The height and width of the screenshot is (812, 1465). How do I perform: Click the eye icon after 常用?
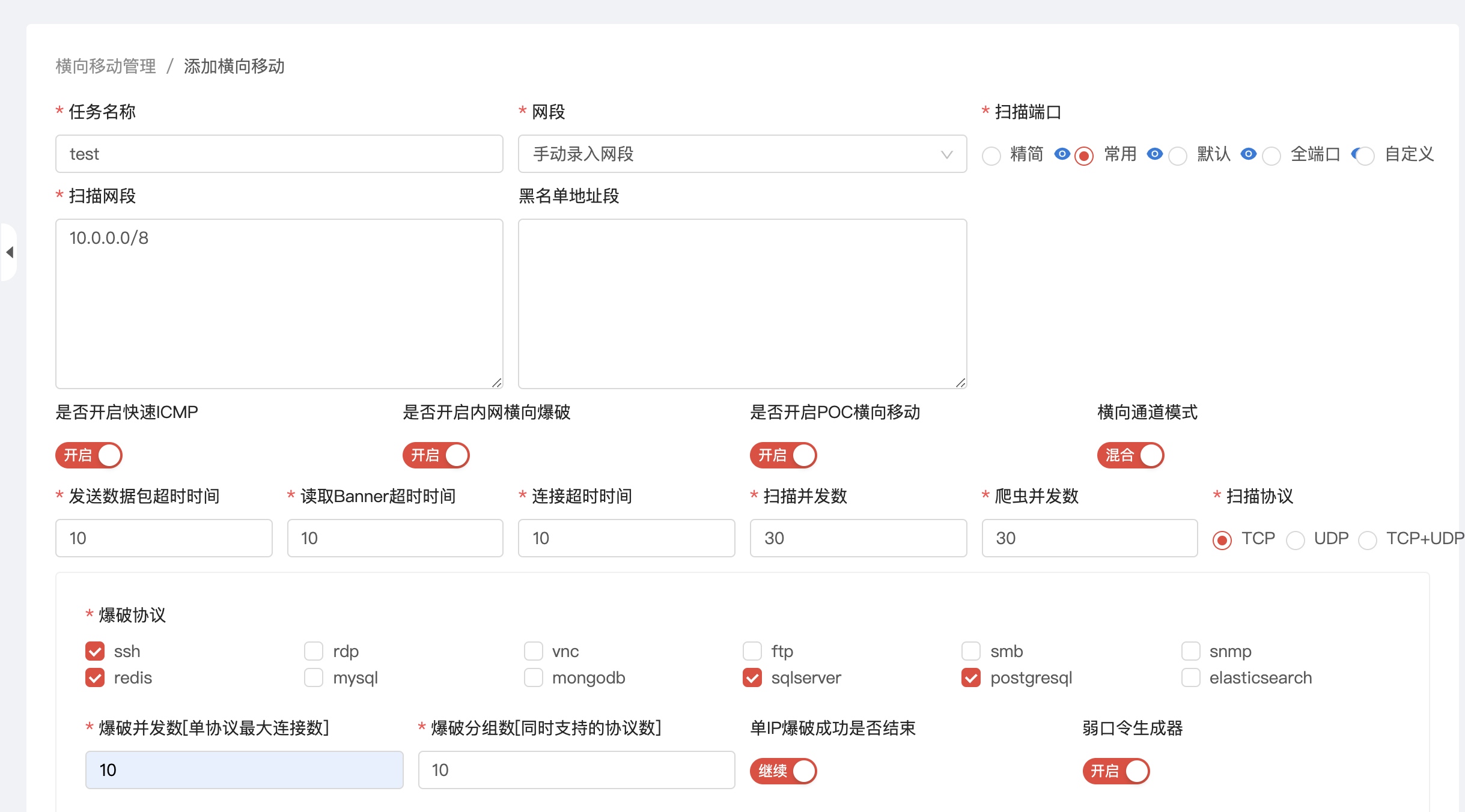coord(1154,154)
